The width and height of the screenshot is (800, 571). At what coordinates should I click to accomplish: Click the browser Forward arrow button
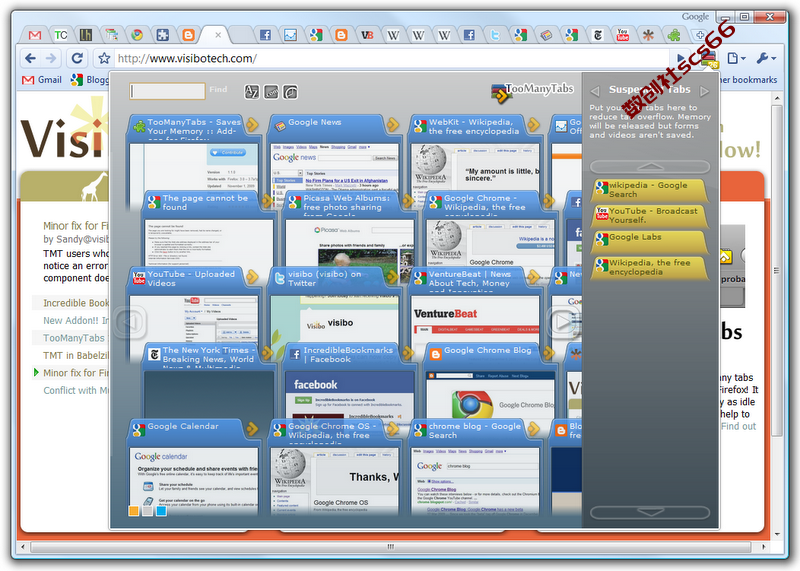pyautogui.click(x=51, y=58)
